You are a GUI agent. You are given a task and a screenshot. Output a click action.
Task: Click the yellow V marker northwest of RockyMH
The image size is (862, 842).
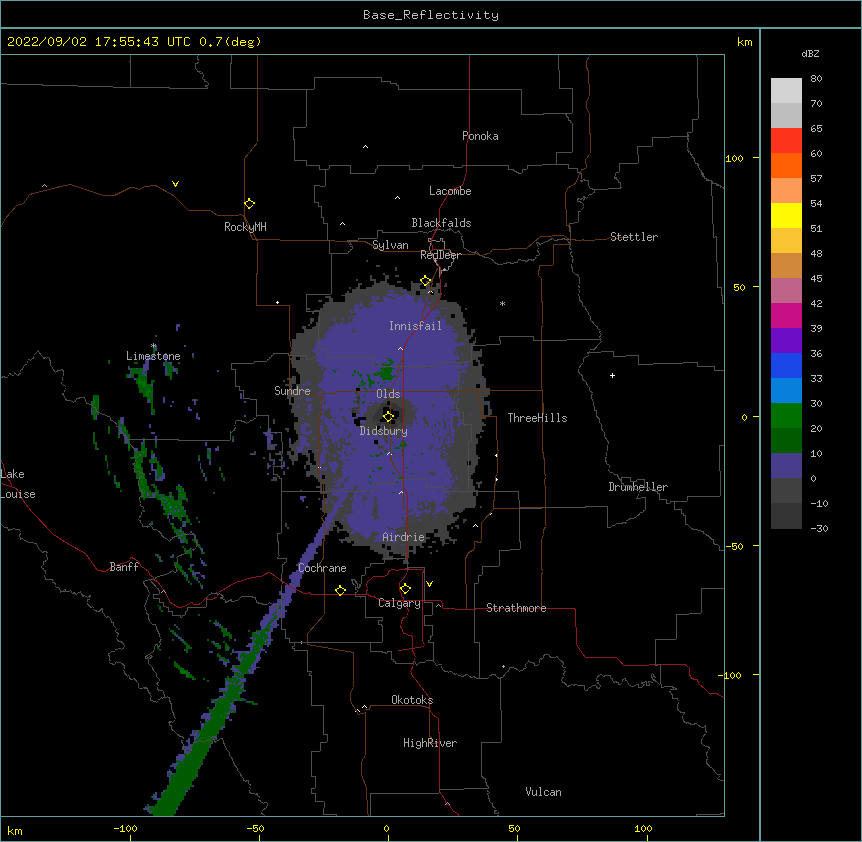pos(175,184)
